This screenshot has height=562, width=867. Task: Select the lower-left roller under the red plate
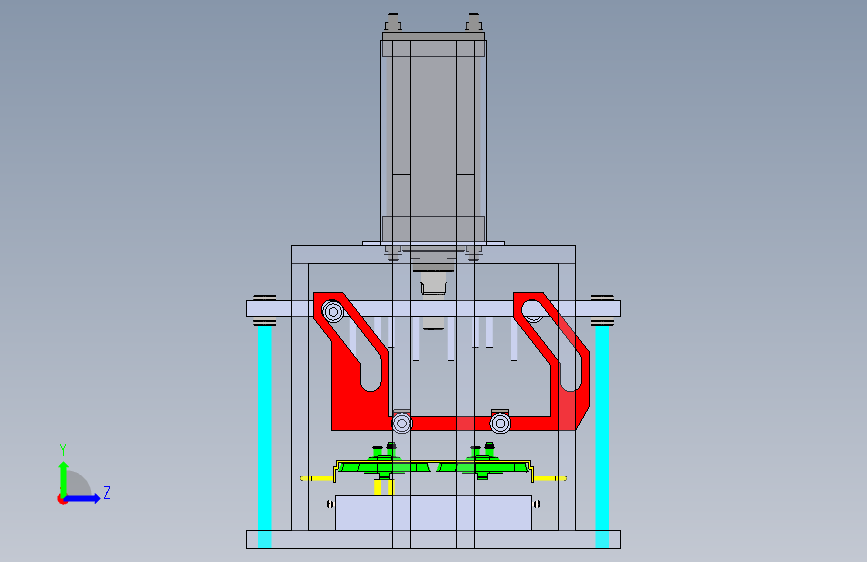point(402,424)
